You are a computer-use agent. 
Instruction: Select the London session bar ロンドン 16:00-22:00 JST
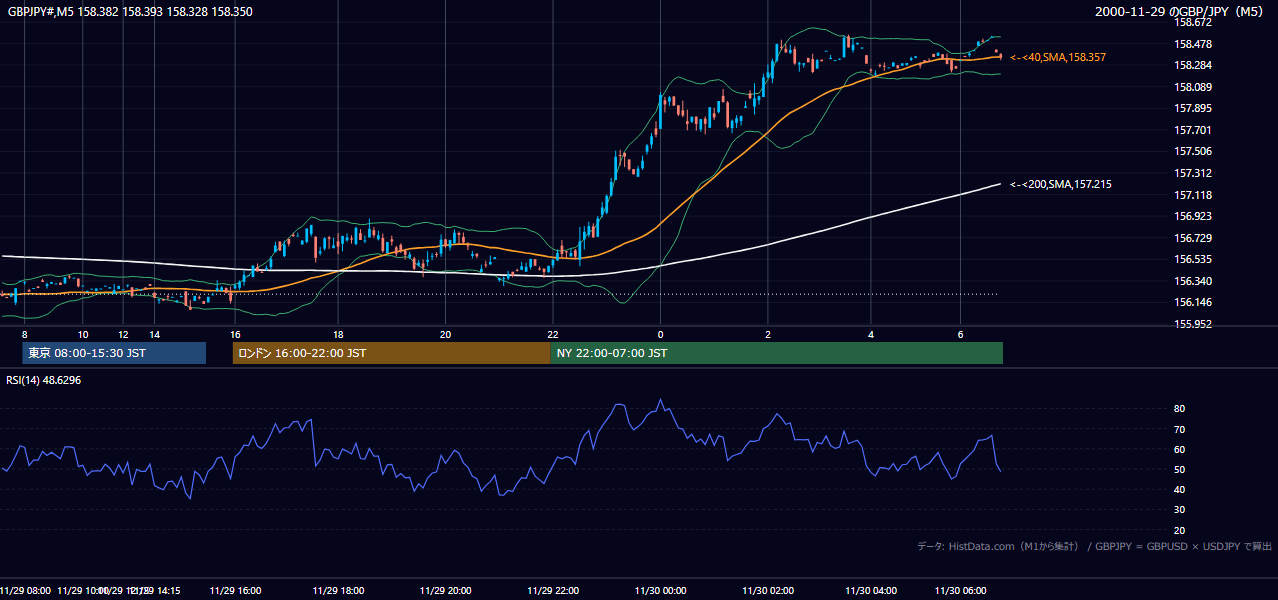pyautogui.click(x=391, y=353)
